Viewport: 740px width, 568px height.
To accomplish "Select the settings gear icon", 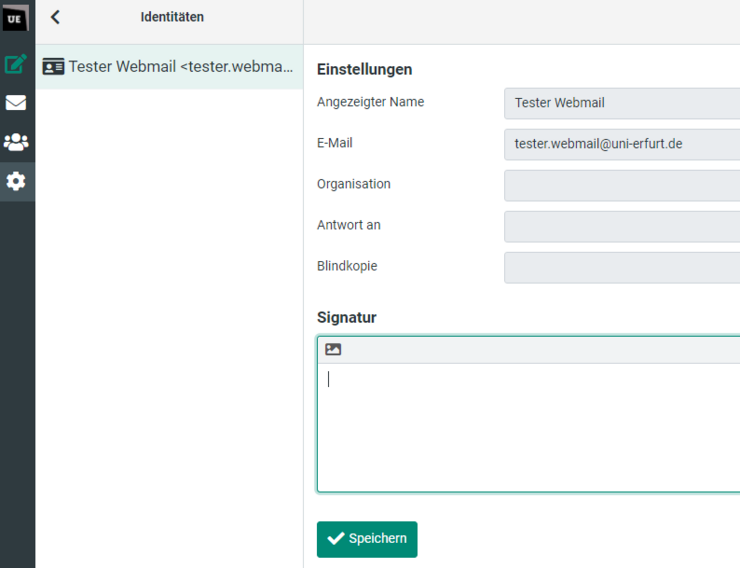I will pyautogui.click(x=16, y=182).
